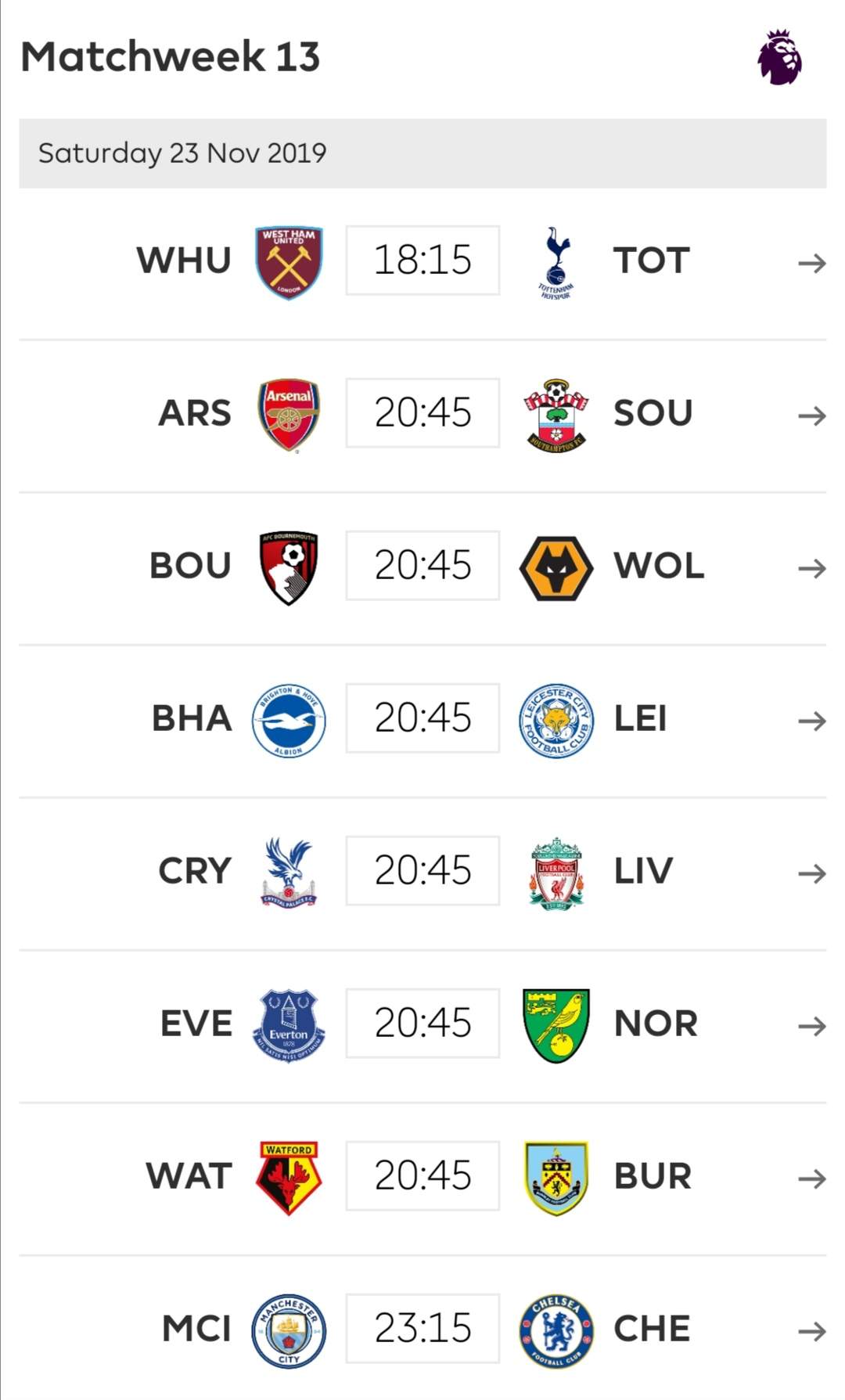Image resolution: width=845 pixels, height=1400 pixels.
Task: Tap the Wolves wolf-head badge
Action: 556,567
